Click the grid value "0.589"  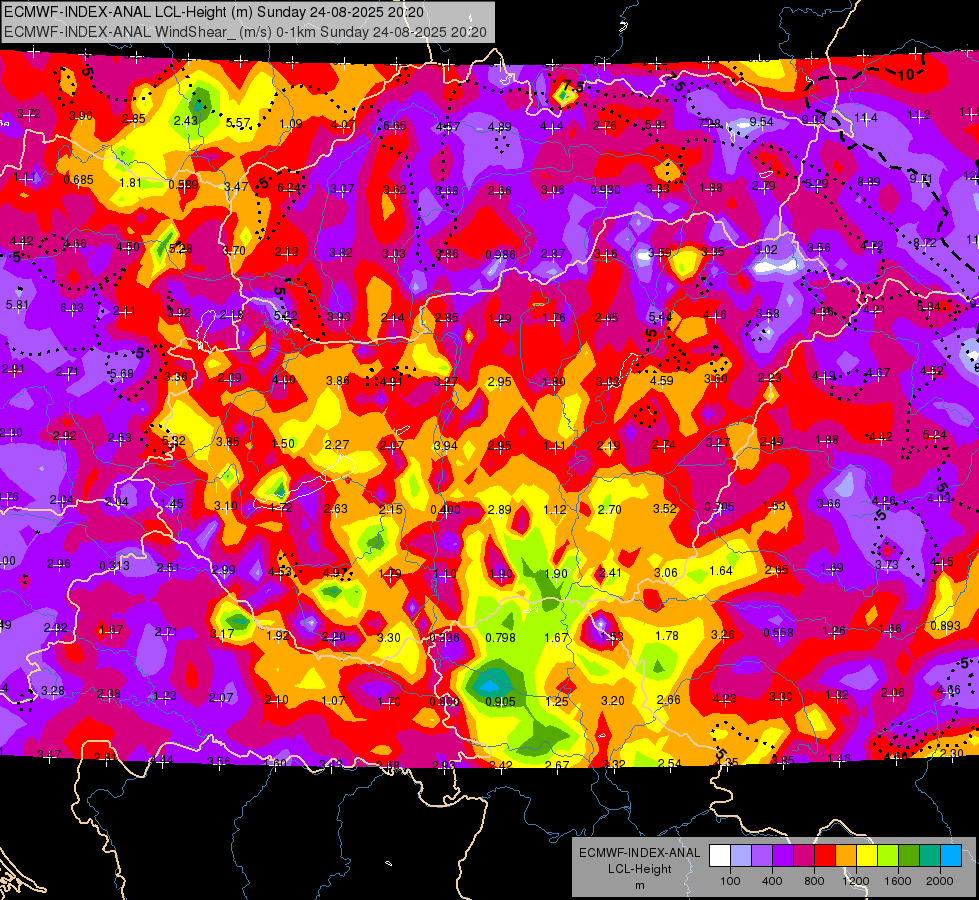coord(184,185)
